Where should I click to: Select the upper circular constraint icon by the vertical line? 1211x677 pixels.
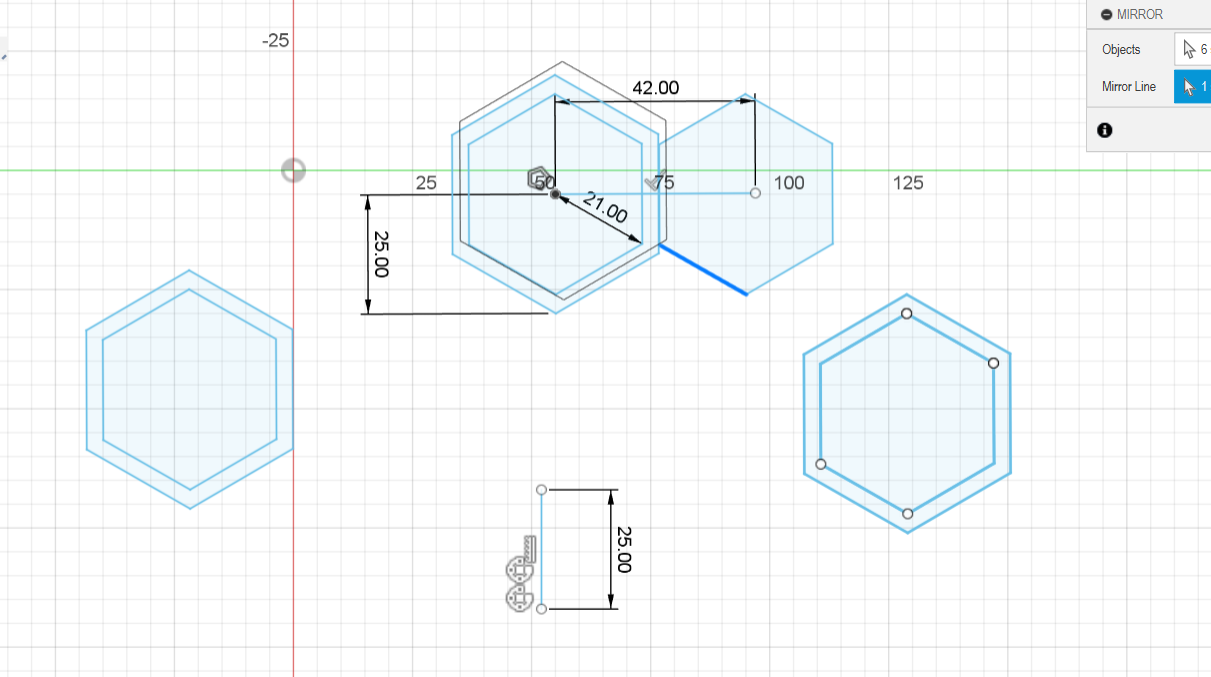pos(519,571)
